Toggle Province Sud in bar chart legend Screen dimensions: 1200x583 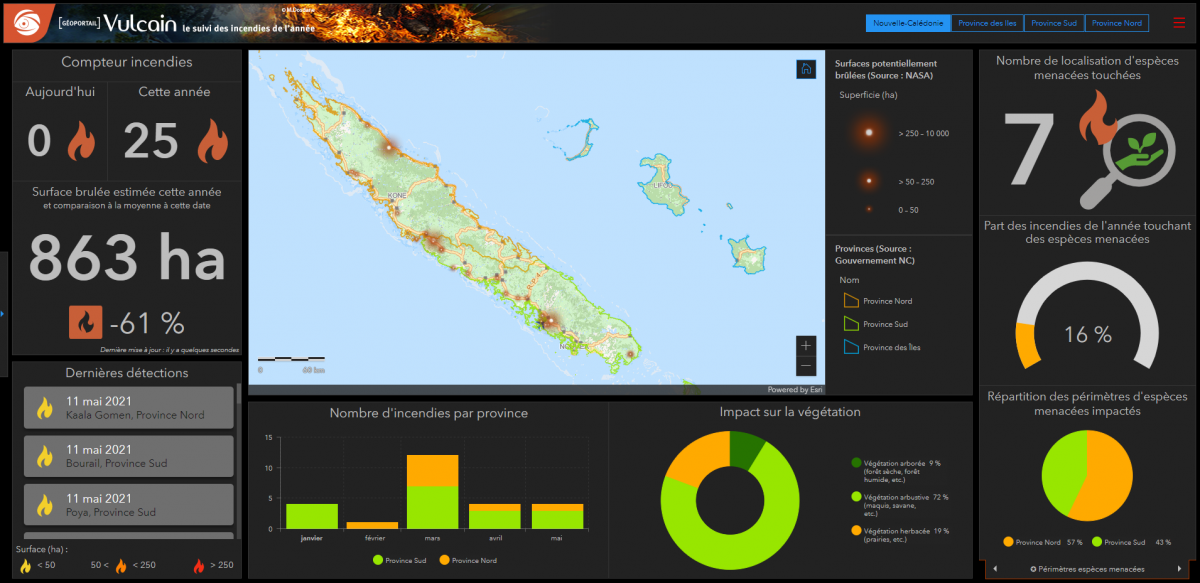pyautogui.click(x=399, y=560)
